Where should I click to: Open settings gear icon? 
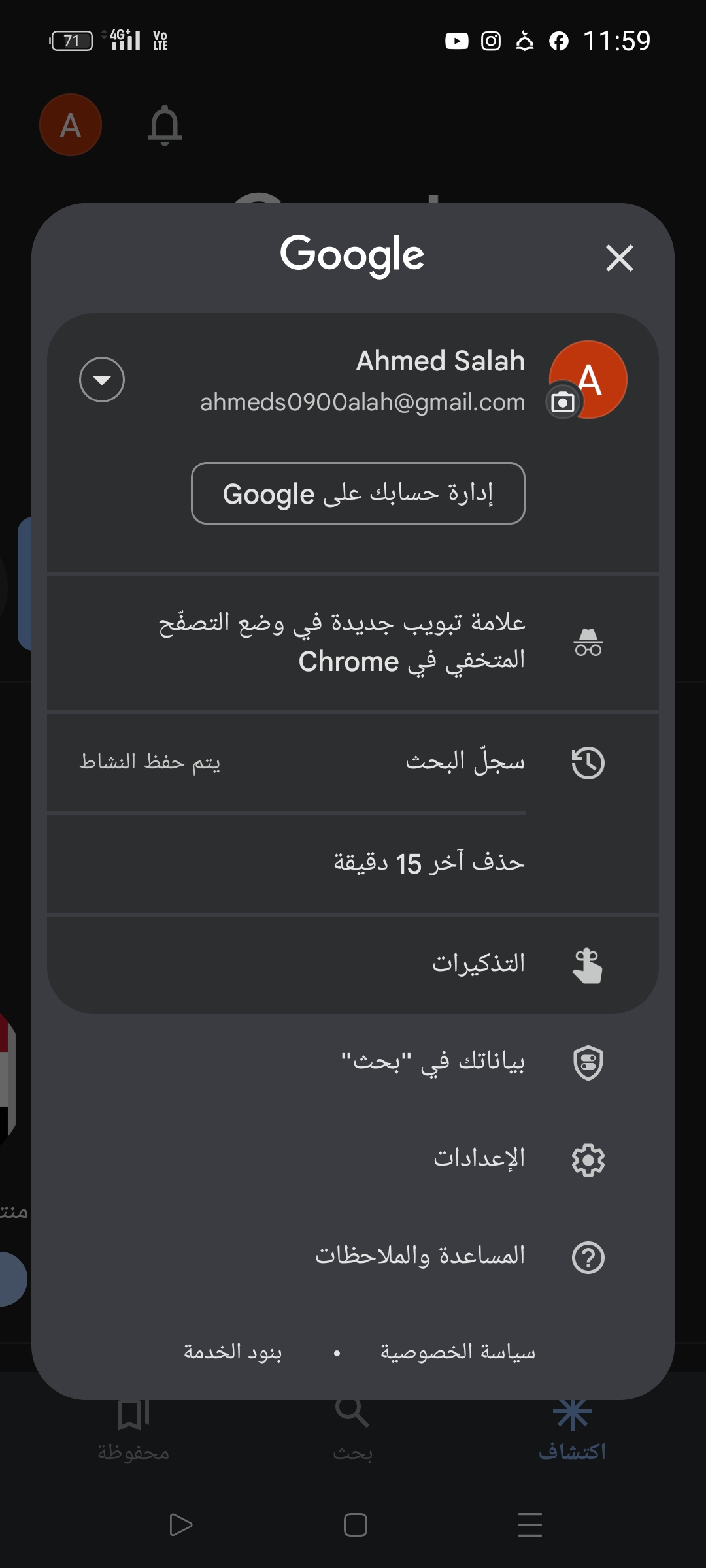(588, 1160)
